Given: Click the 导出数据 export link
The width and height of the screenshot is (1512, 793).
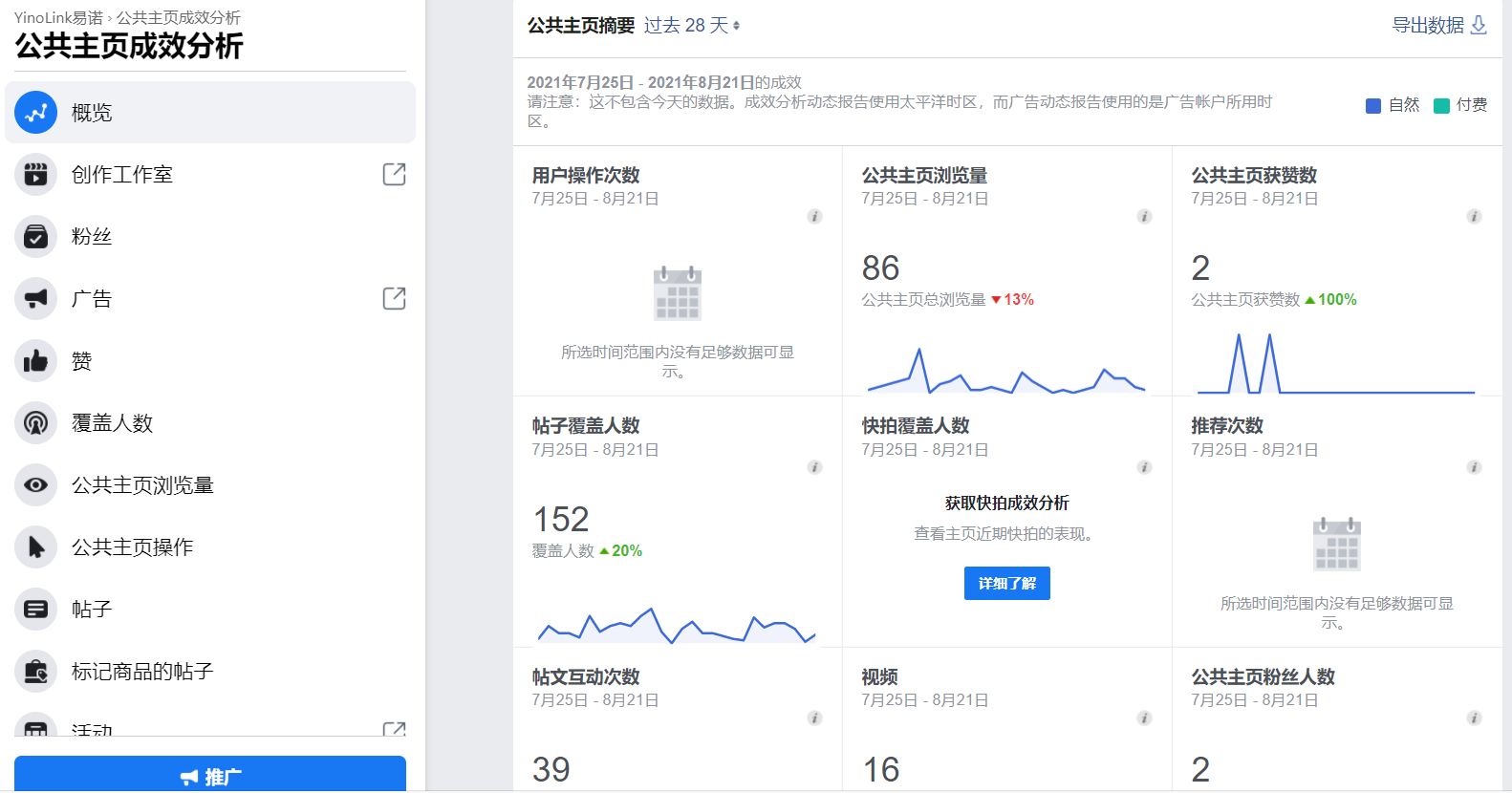Looking at the screenshot, I should (x=1439, y=26).
